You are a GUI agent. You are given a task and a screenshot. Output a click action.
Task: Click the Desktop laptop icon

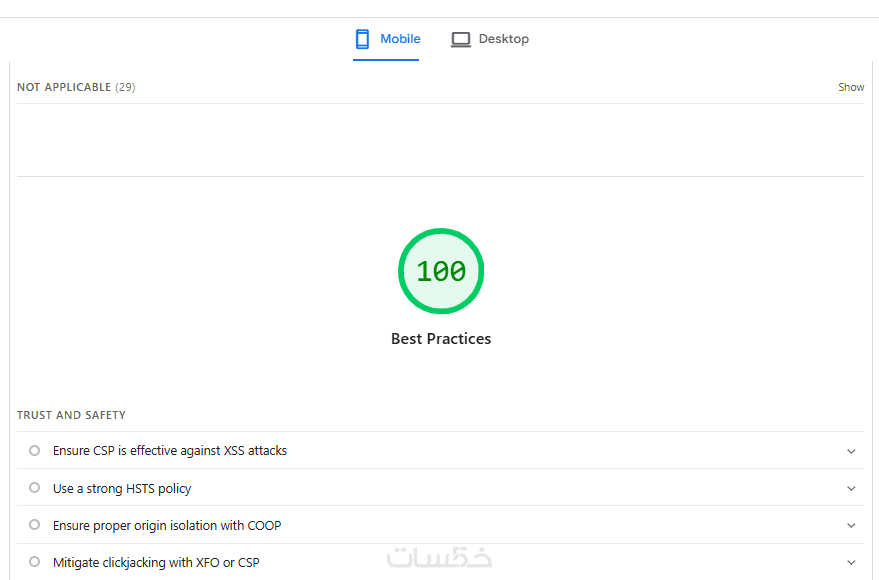point(460,40)
